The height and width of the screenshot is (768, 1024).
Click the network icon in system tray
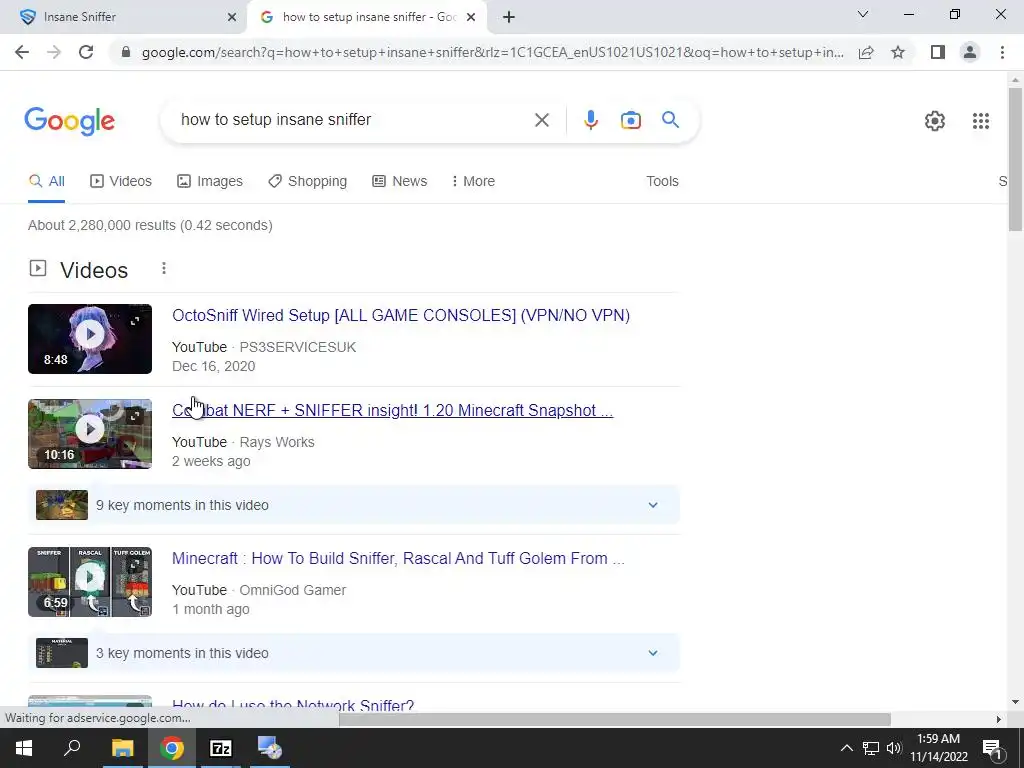tap(871, 748)
